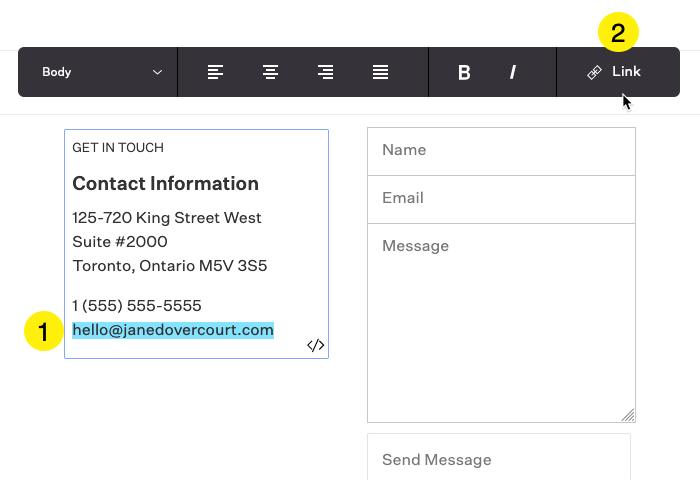Click the phone number 1 (555) 555-5555

click(x=137, y=306)
